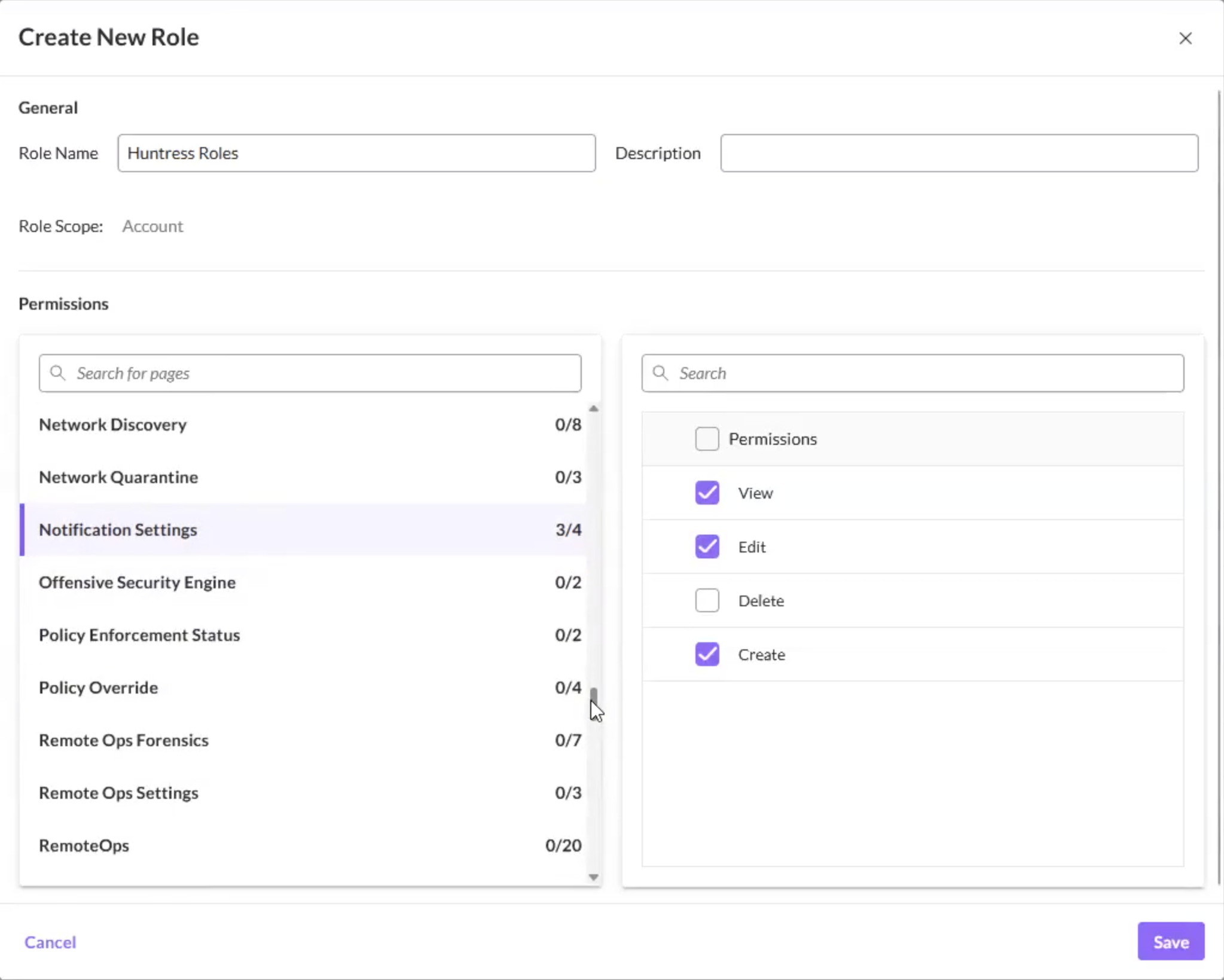The height and width of the screenshot is (980, 1224).
Task: Click the 0/20 count next to RemoteOps
Action: click(563, 845)
